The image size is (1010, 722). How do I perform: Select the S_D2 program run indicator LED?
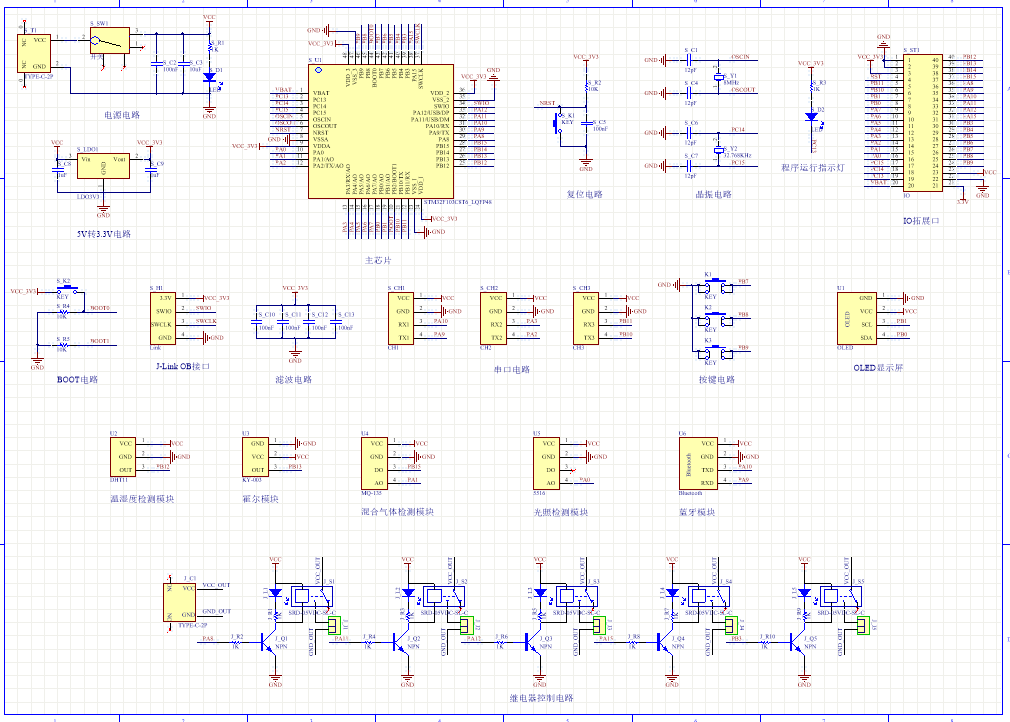812,117
